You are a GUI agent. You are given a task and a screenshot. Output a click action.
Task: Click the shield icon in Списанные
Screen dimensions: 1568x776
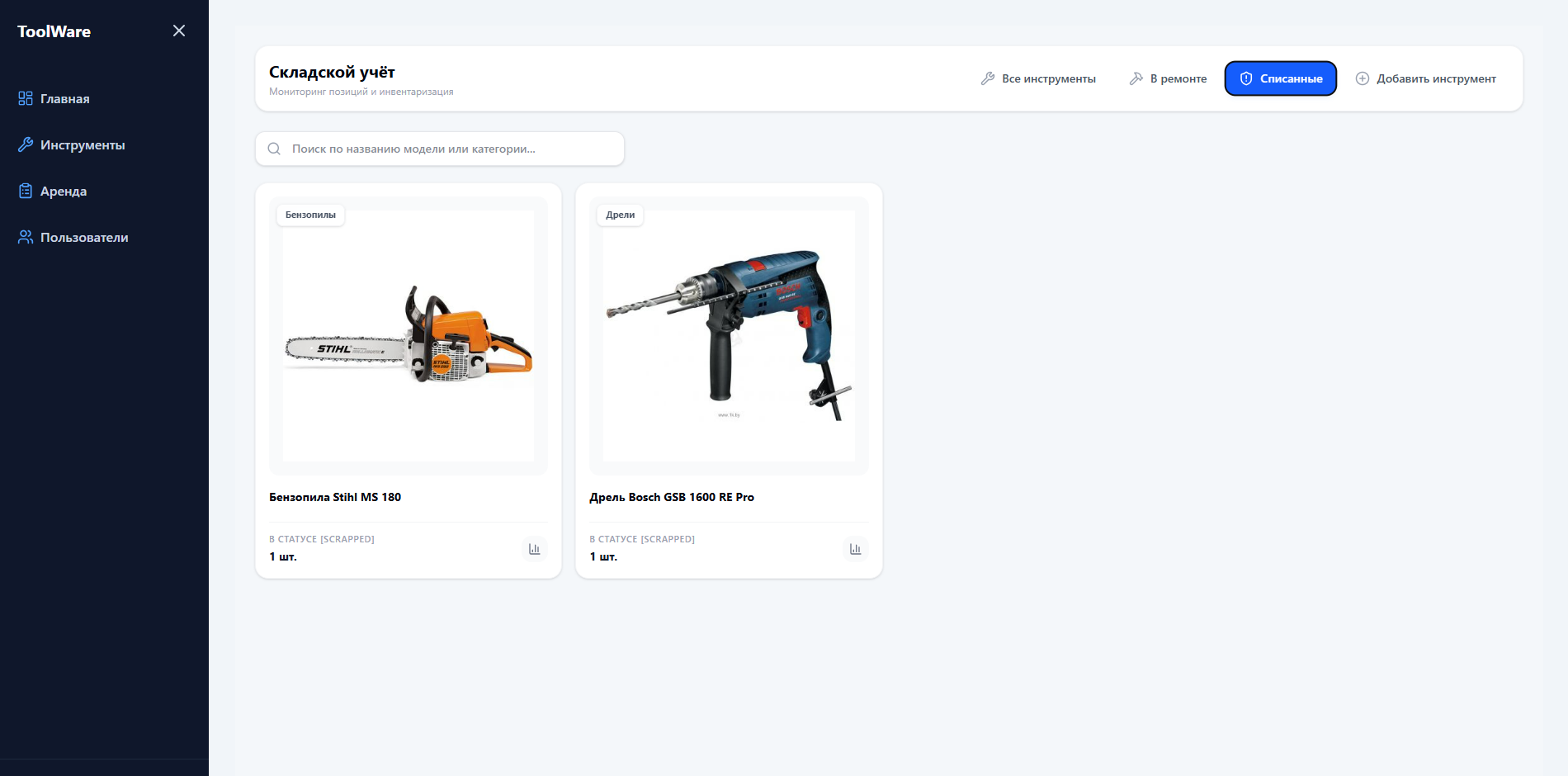[1246, 78]
